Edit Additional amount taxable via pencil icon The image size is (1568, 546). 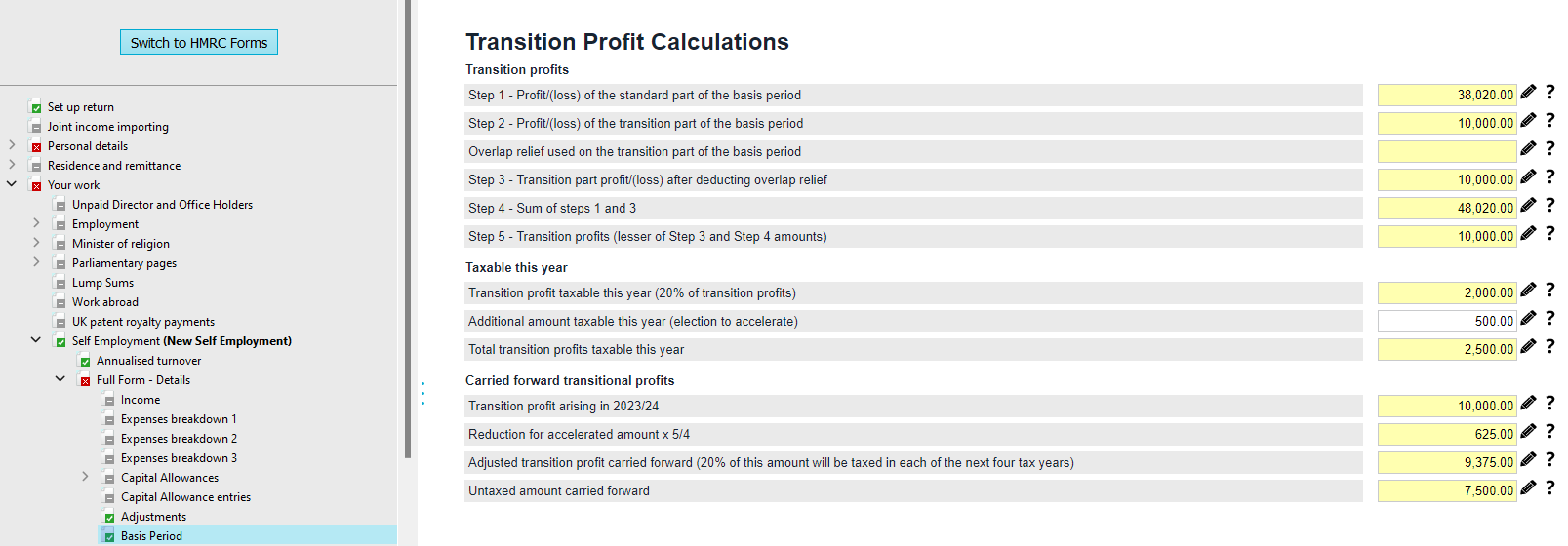[x=1528, y=318]
